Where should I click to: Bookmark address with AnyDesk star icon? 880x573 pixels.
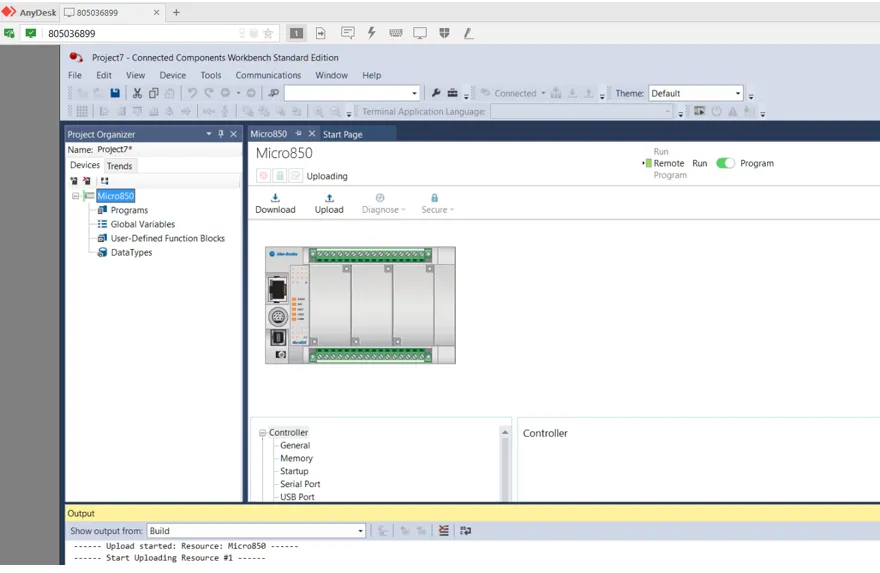click(268, 33)
